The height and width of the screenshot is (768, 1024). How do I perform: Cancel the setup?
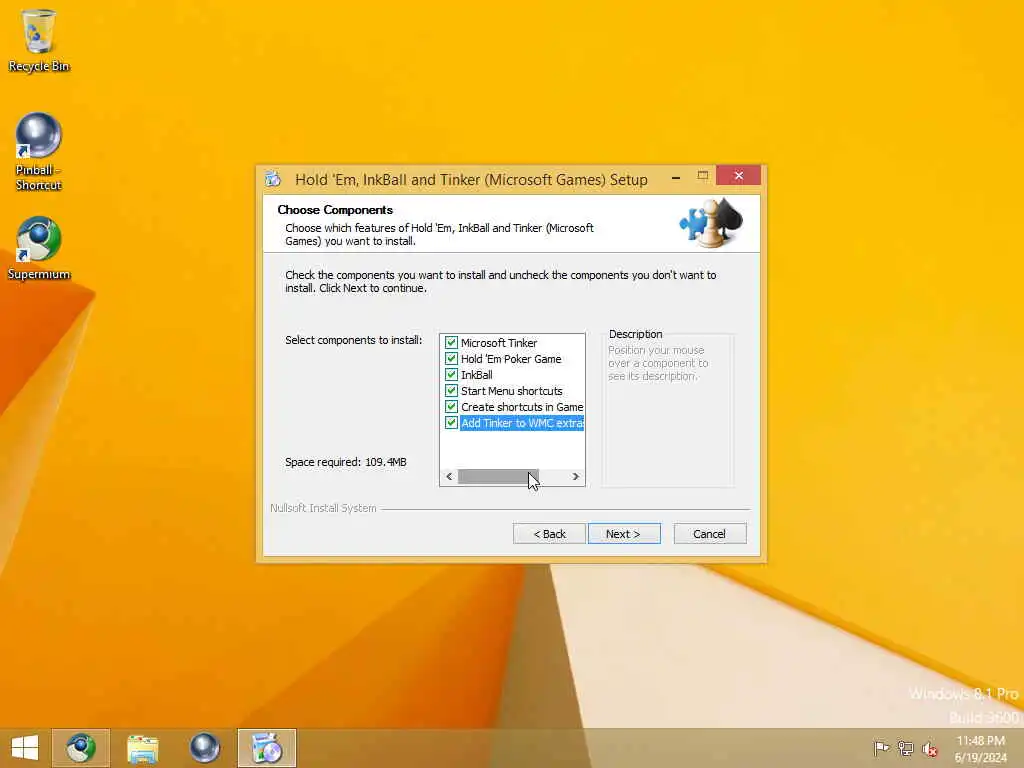709,534
